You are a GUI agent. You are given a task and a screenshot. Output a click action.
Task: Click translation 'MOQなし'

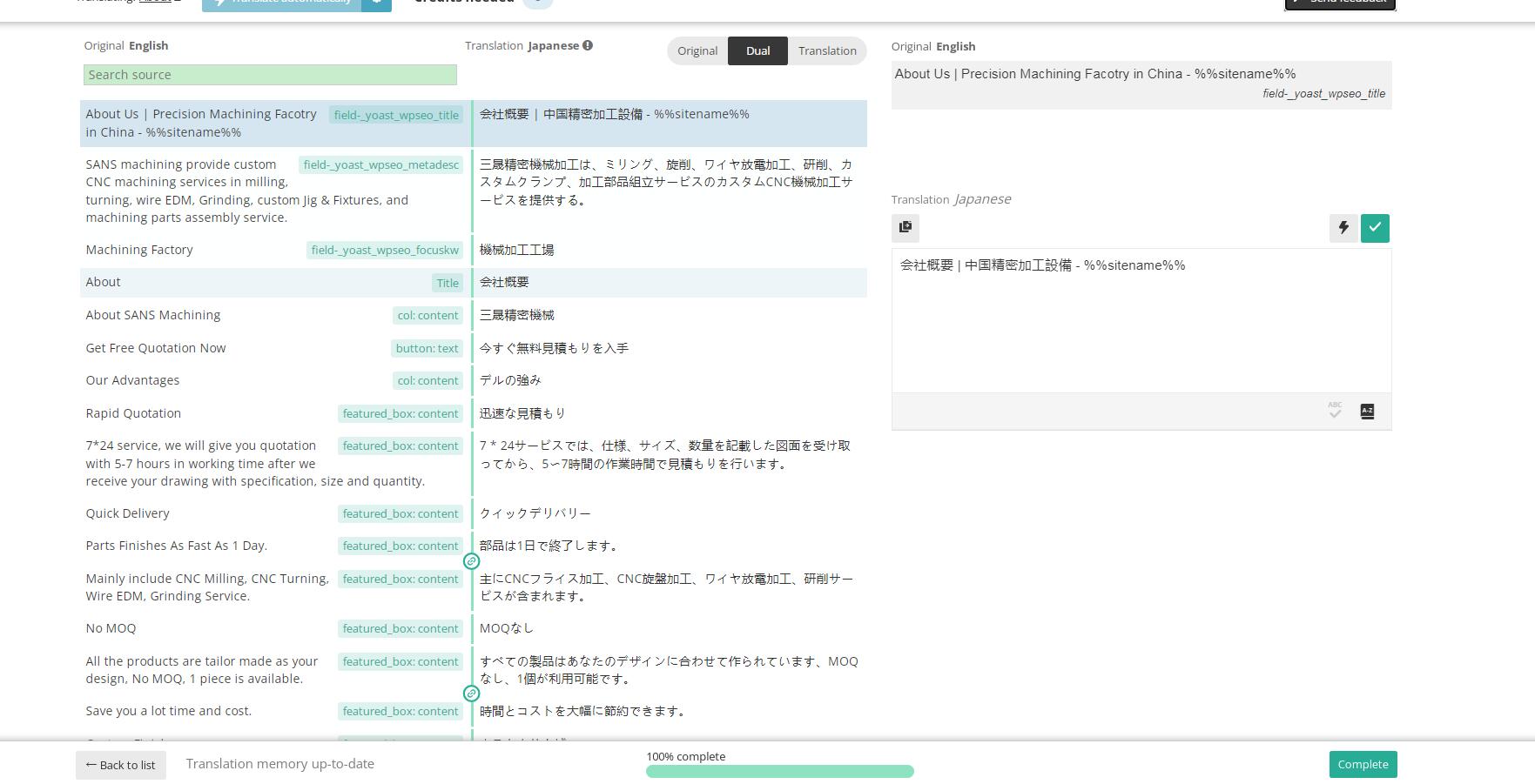point(507,628)
